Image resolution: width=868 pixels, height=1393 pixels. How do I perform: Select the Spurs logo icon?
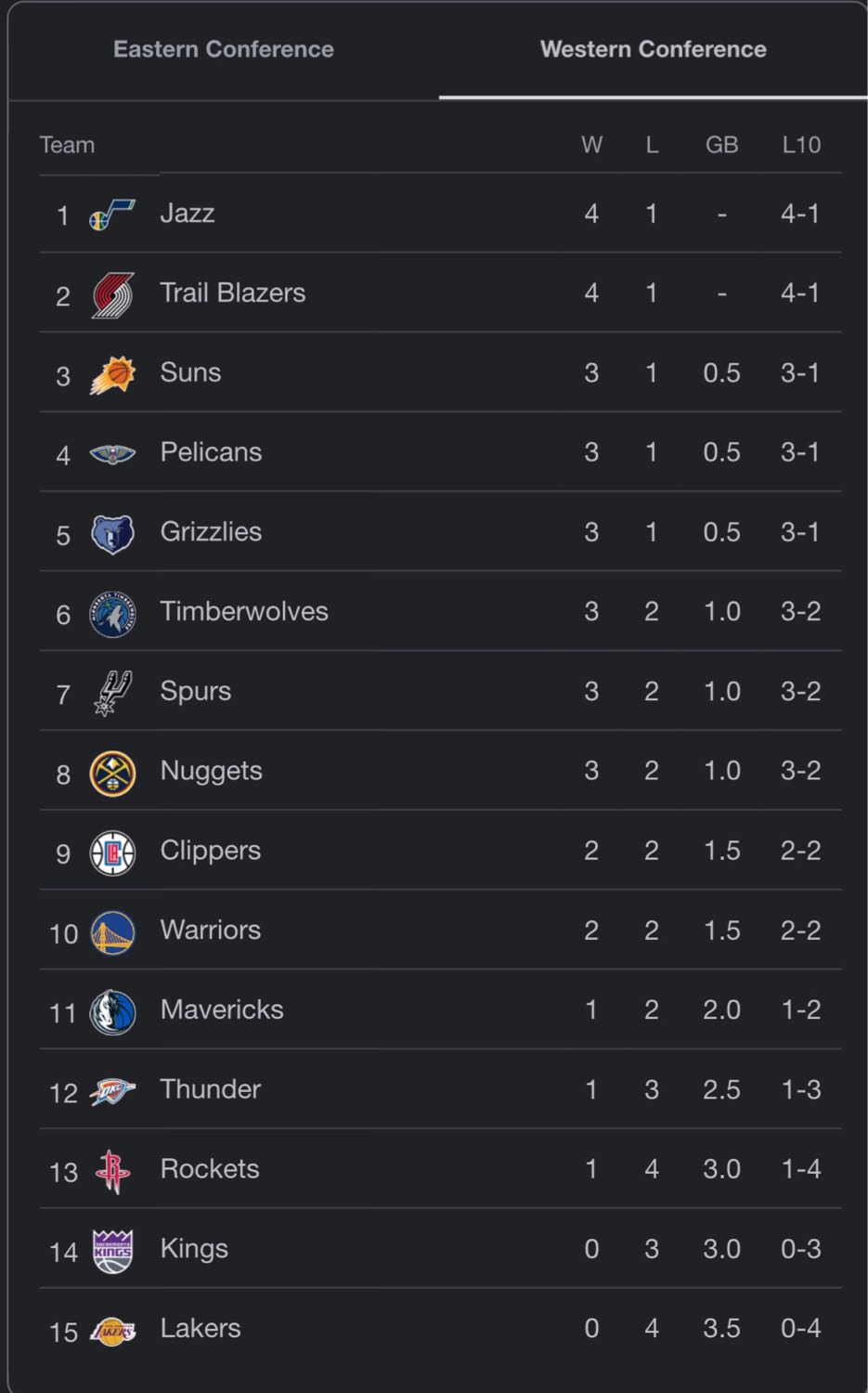tap(112, 694)
